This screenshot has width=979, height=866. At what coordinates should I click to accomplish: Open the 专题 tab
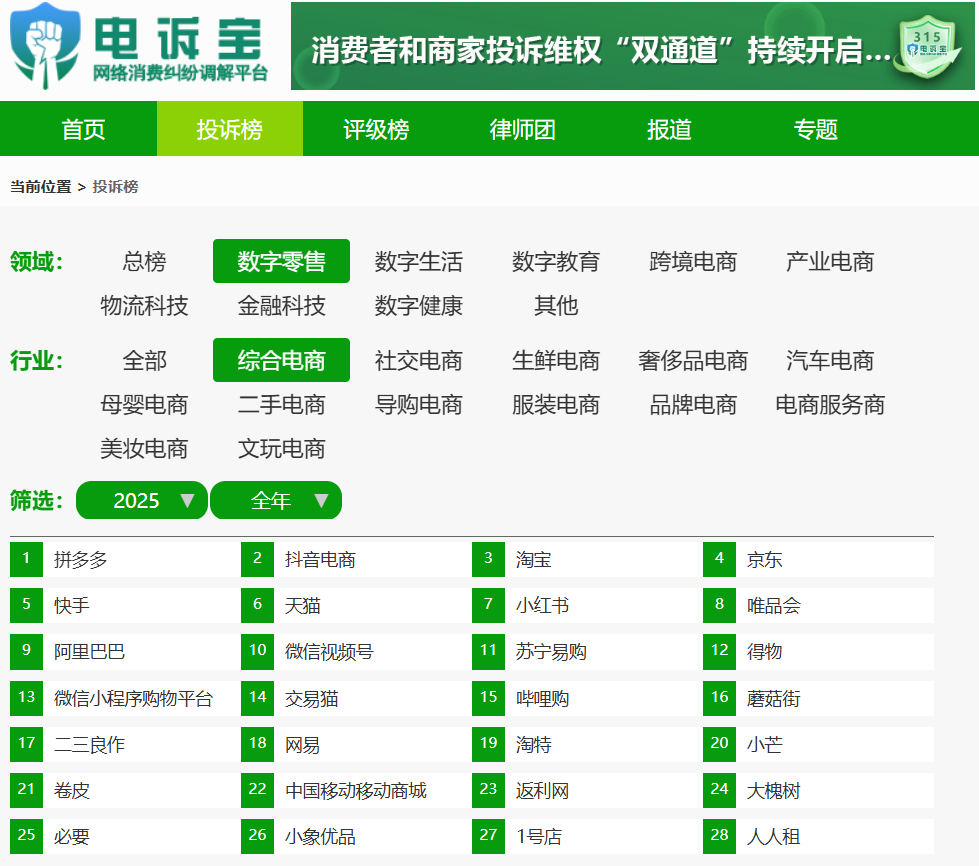(x=815, y=129)
